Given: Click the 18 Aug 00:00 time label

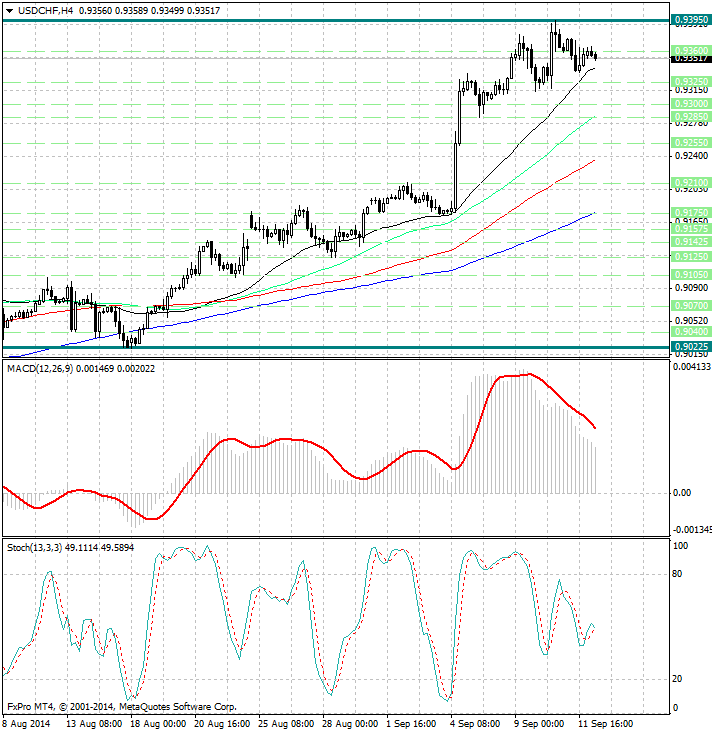Looking at the screenshot, I should tap(158, 724).
